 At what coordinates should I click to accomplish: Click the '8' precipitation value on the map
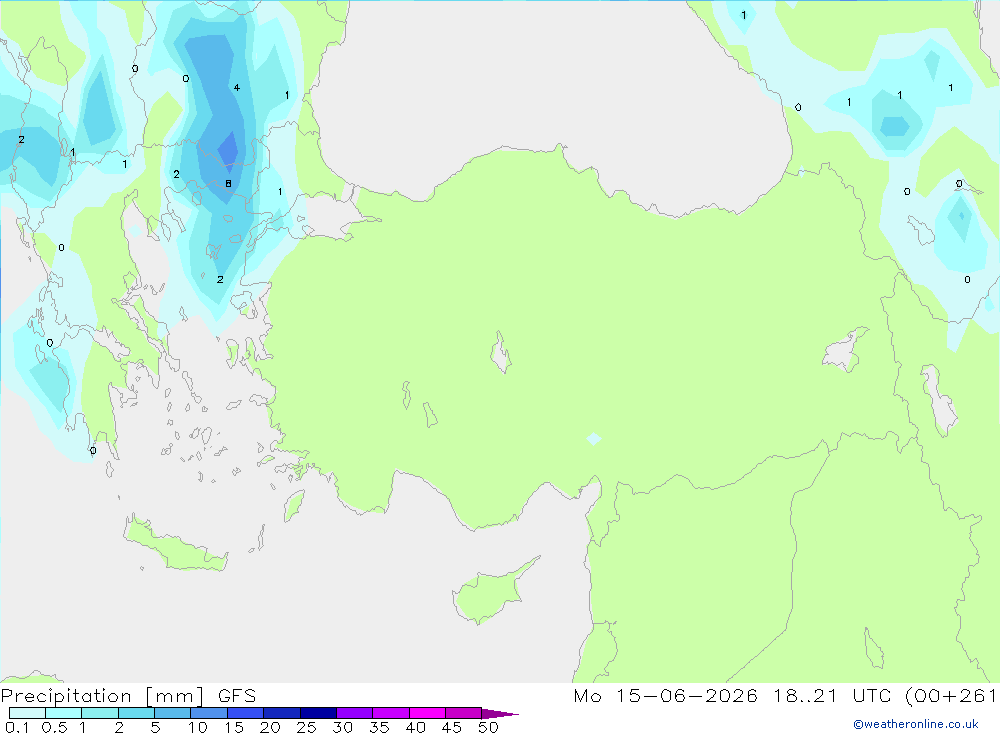tap(228, 184)
